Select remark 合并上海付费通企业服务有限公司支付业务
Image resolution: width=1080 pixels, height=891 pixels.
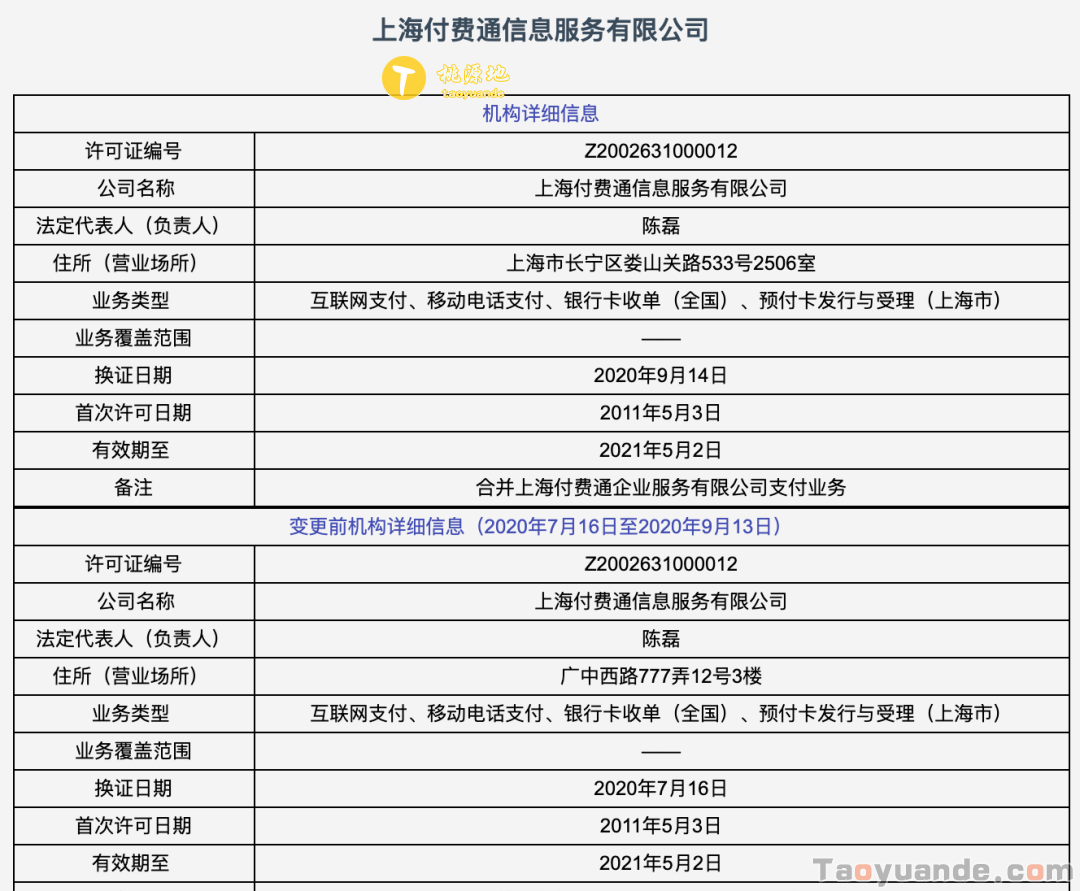point(661,488)
